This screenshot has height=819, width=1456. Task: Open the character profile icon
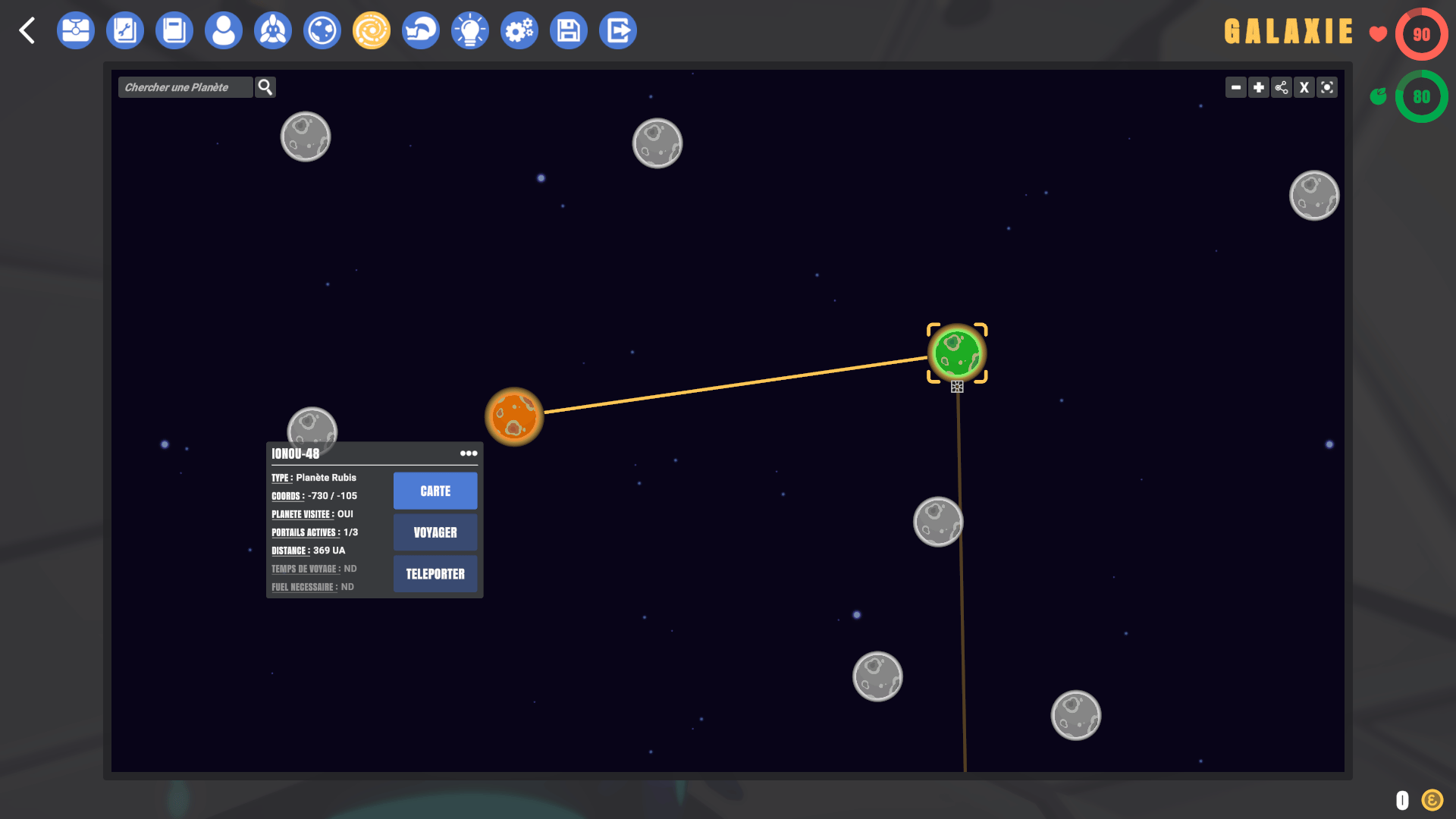(224, 31)
